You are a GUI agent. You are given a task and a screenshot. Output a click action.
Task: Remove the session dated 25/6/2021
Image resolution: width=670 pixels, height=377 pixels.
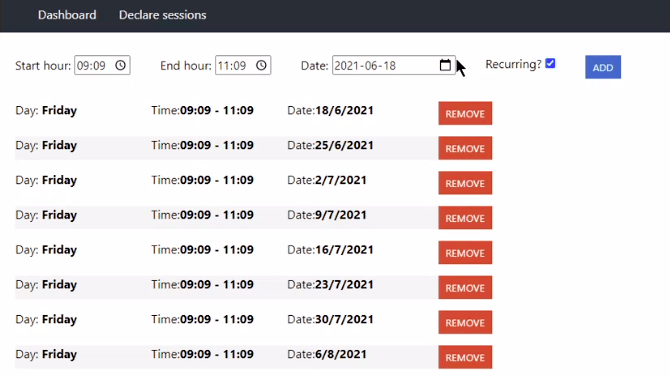click(x=465, y=148)
